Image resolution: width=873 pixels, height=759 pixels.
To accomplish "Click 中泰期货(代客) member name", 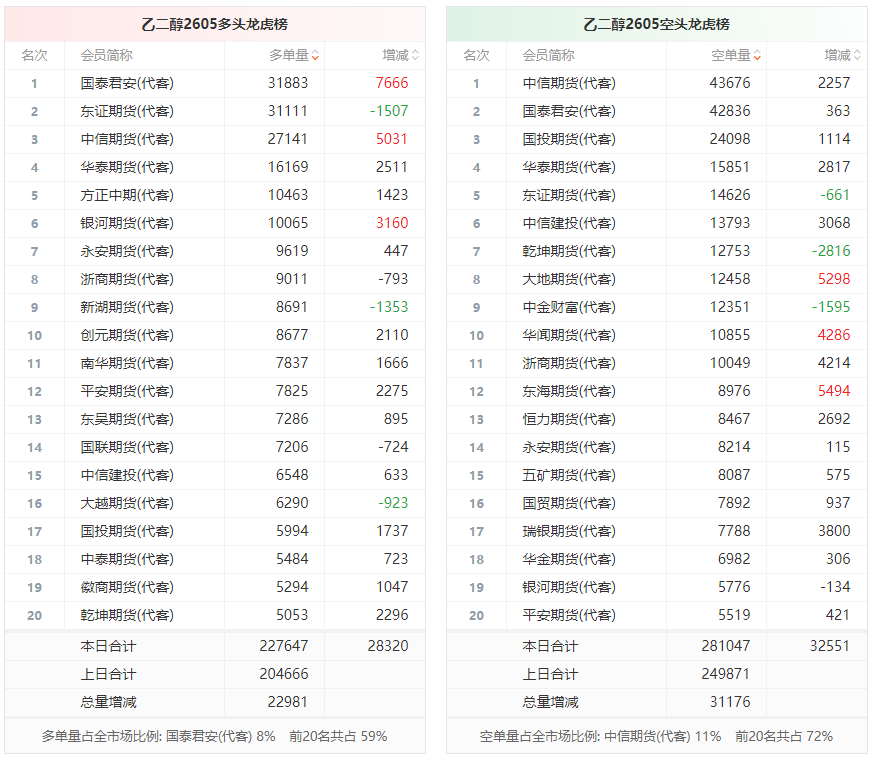I will (127, 559).
